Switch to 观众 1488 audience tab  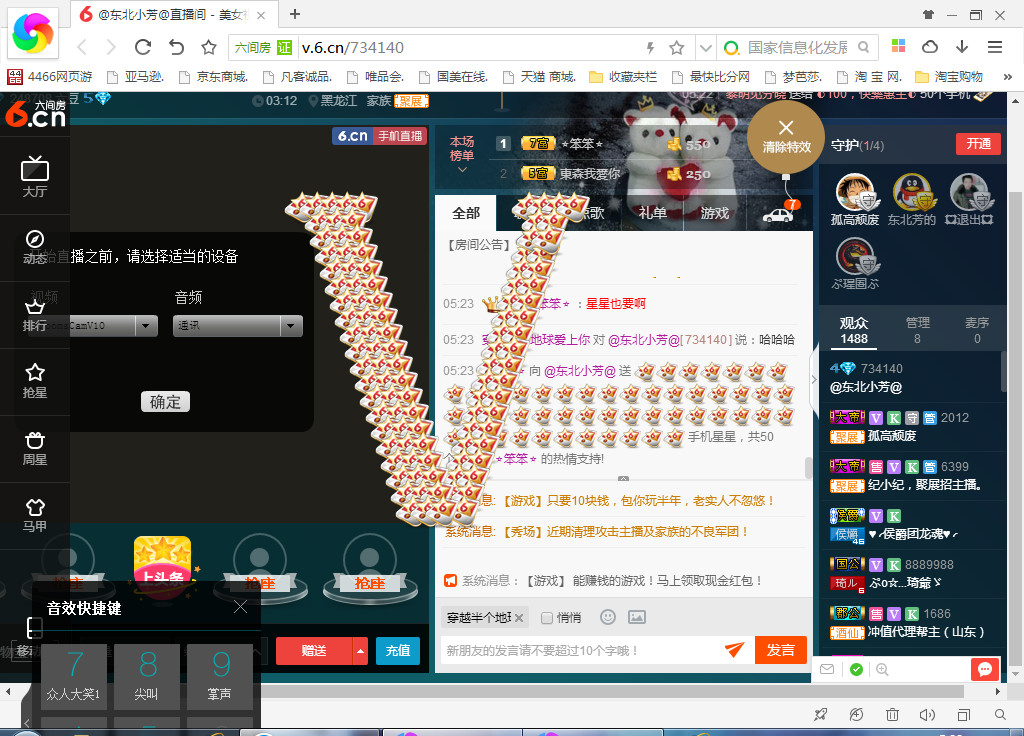[x=854, y=330]
